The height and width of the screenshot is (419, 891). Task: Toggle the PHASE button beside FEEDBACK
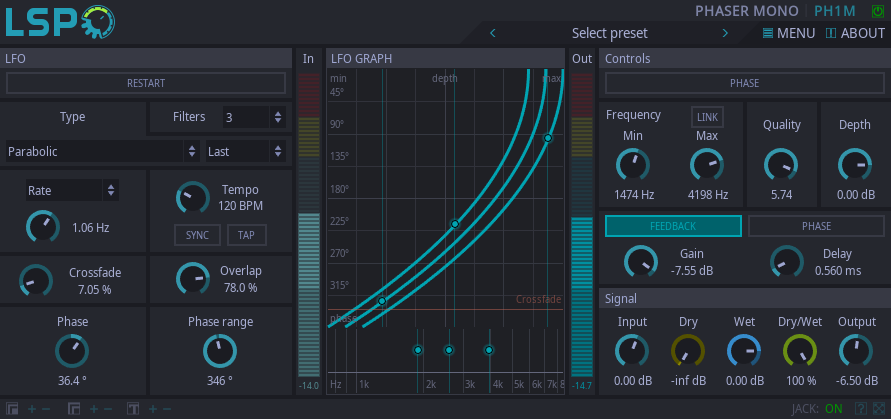817,226
